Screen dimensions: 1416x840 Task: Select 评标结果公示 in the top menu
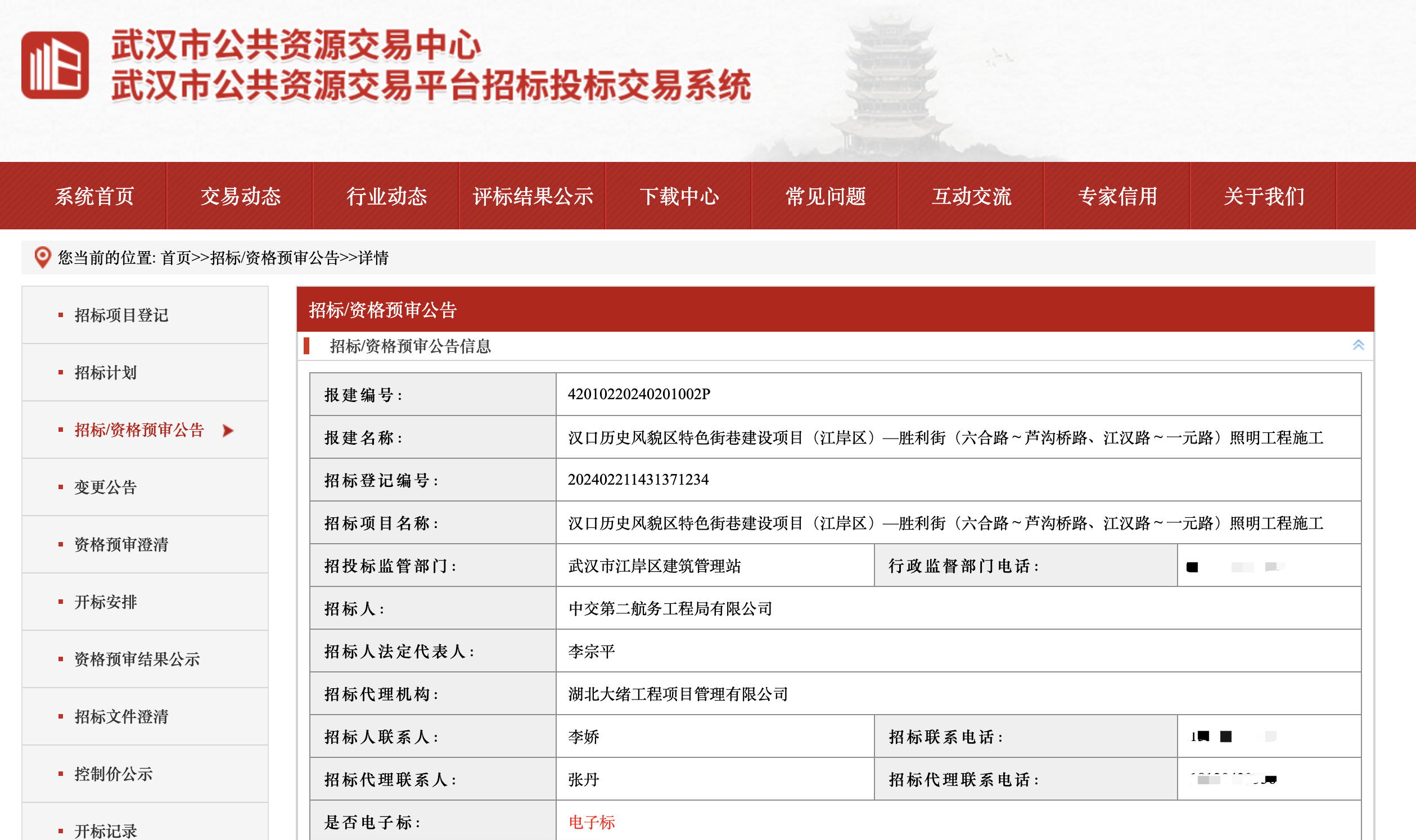coord(532,196)
